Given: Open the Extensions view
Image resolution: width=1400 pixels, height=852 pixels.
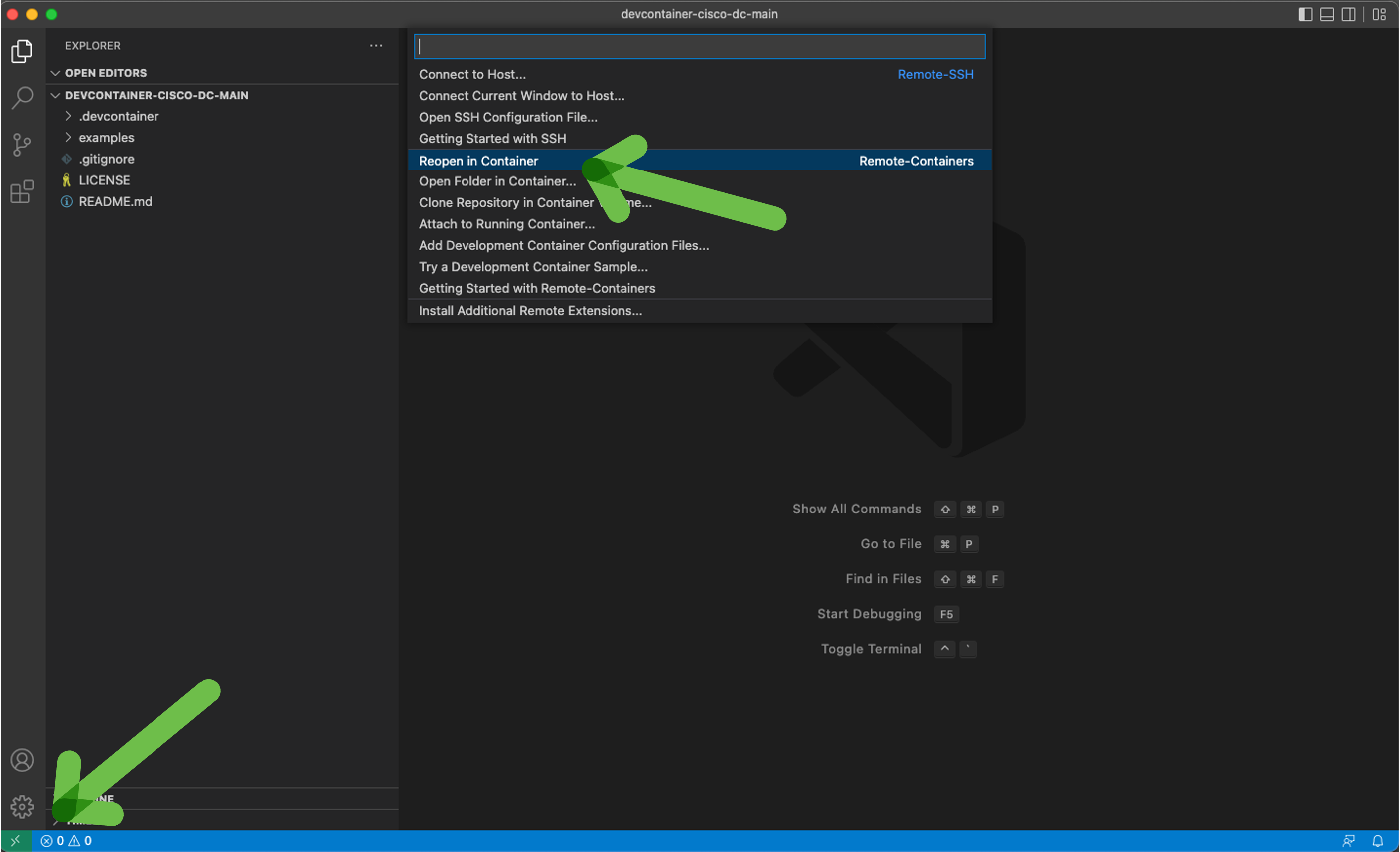Looking at the screenshot, I should tap(22, 191).
